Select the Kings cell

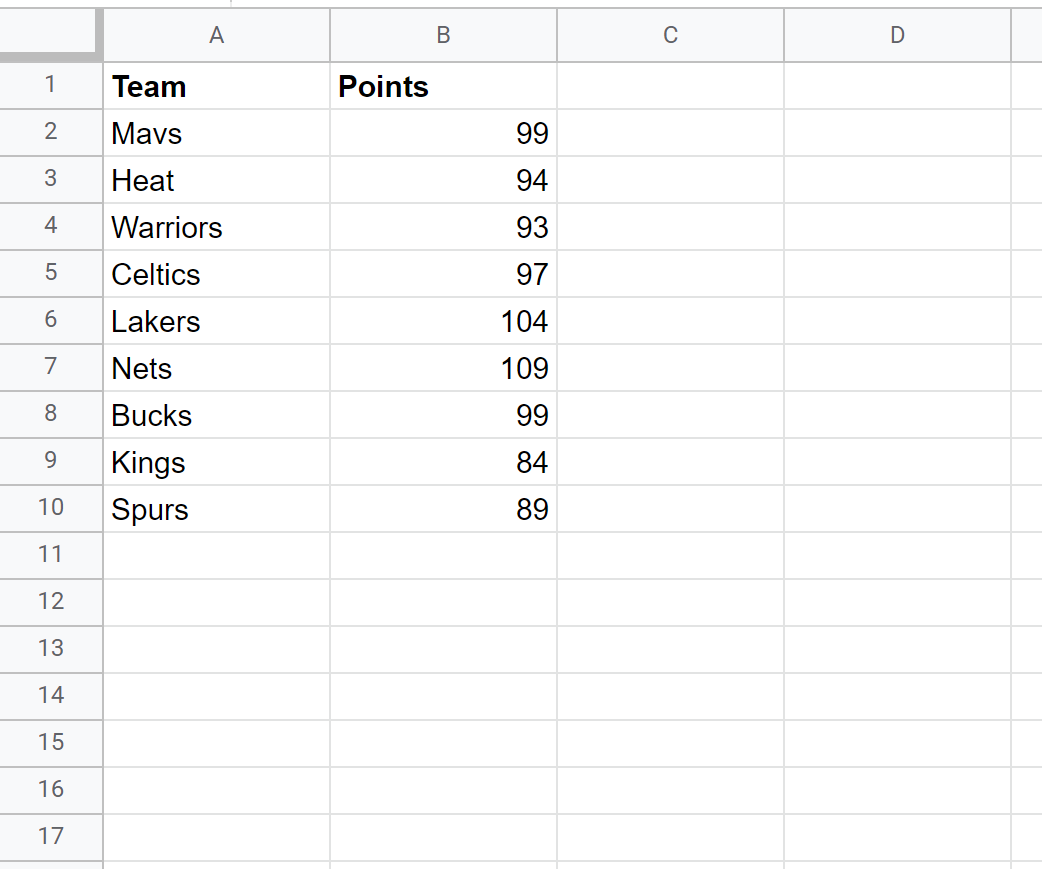pyautogui.click(x=216, y=462)
